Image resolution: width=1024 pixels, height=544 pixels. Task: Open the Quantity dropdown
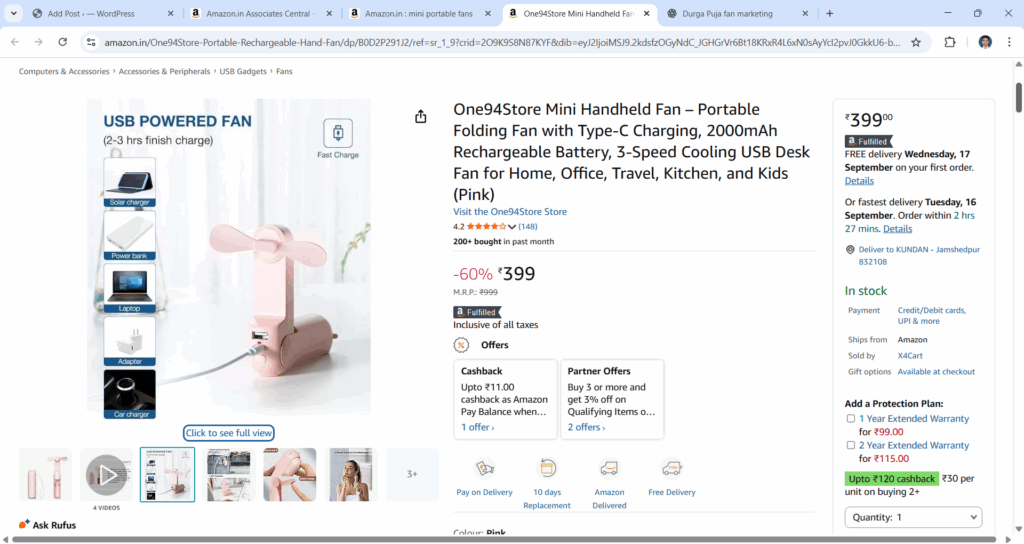(913, 517)
